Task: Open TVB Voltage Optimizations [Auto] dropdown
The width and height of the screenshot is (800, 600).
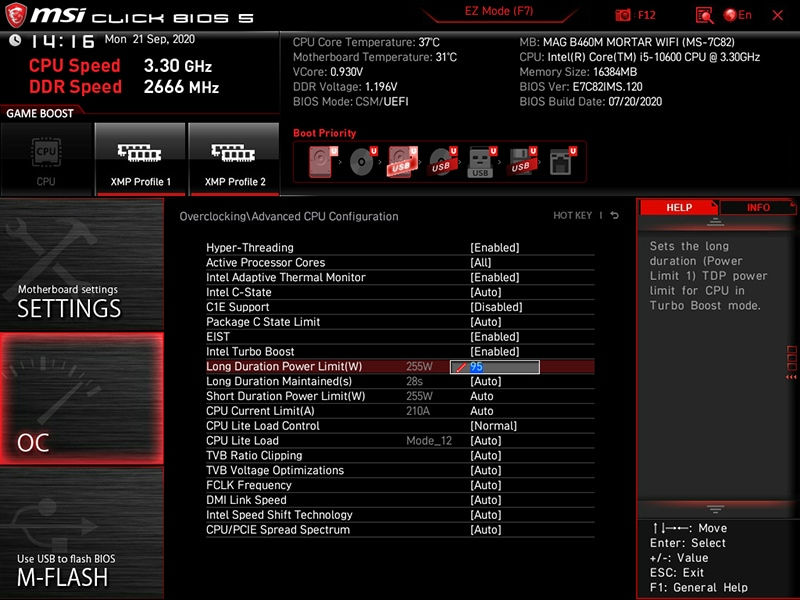Action: [x=486, y=470]
